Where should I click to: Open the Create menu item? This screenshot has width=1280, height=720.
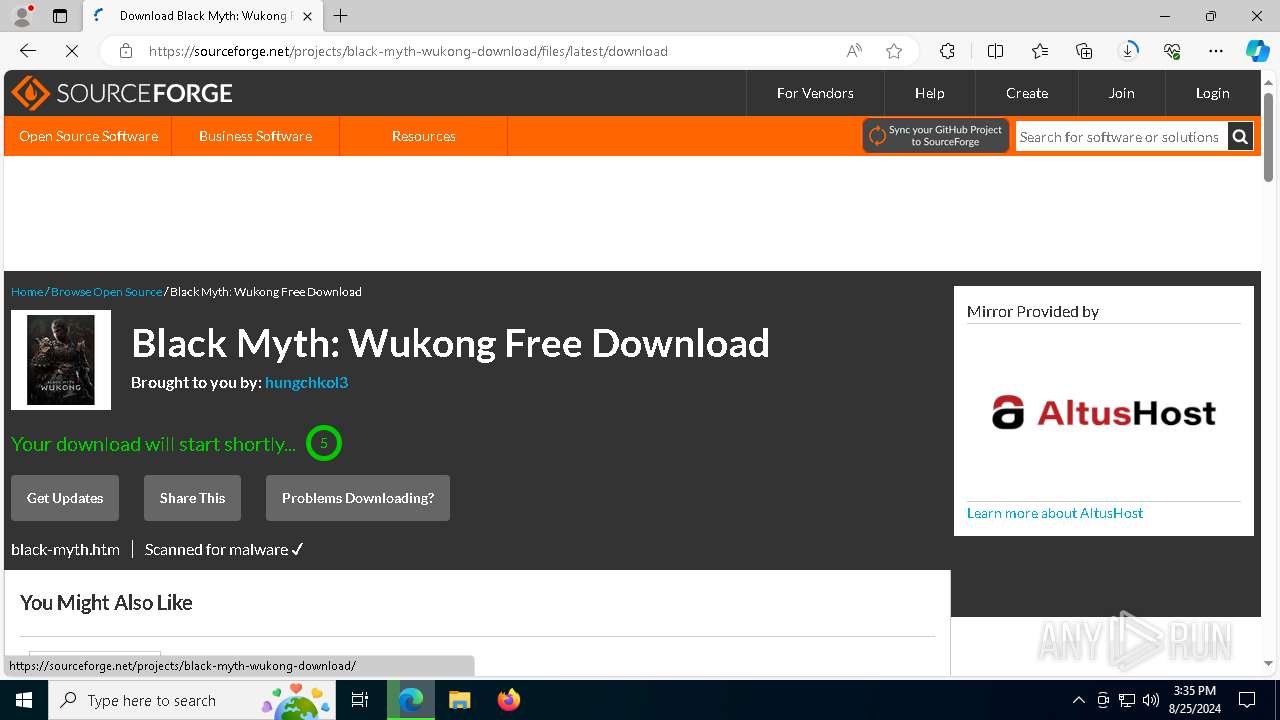tap(1027, 93)
